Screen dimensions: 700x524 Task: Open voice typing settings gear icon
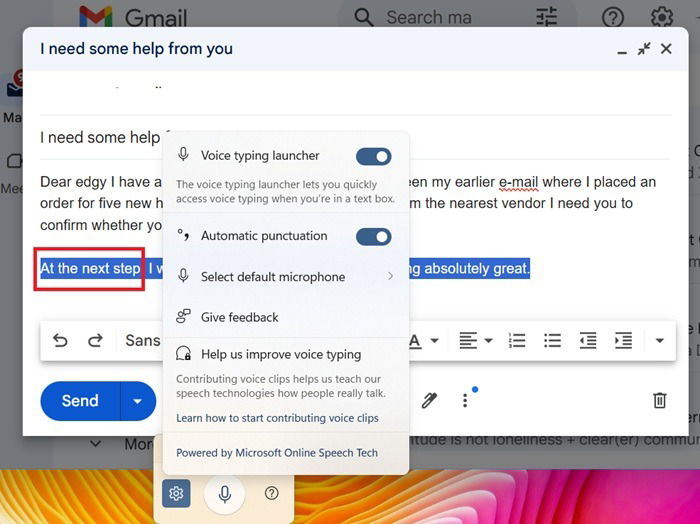click(x=176, y=493)
